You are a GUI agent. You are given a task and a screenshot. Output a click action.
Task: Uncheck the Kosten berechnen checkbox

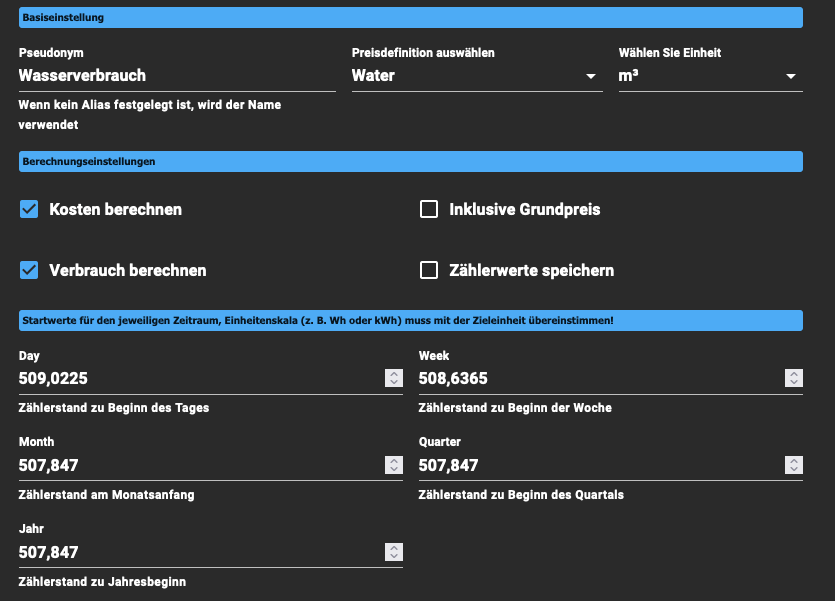point(29,209)
